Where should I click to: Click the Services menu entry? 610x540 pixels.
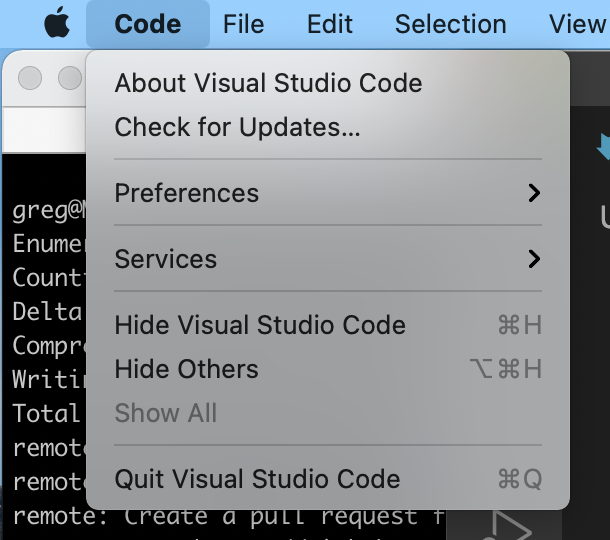point(166,259)
